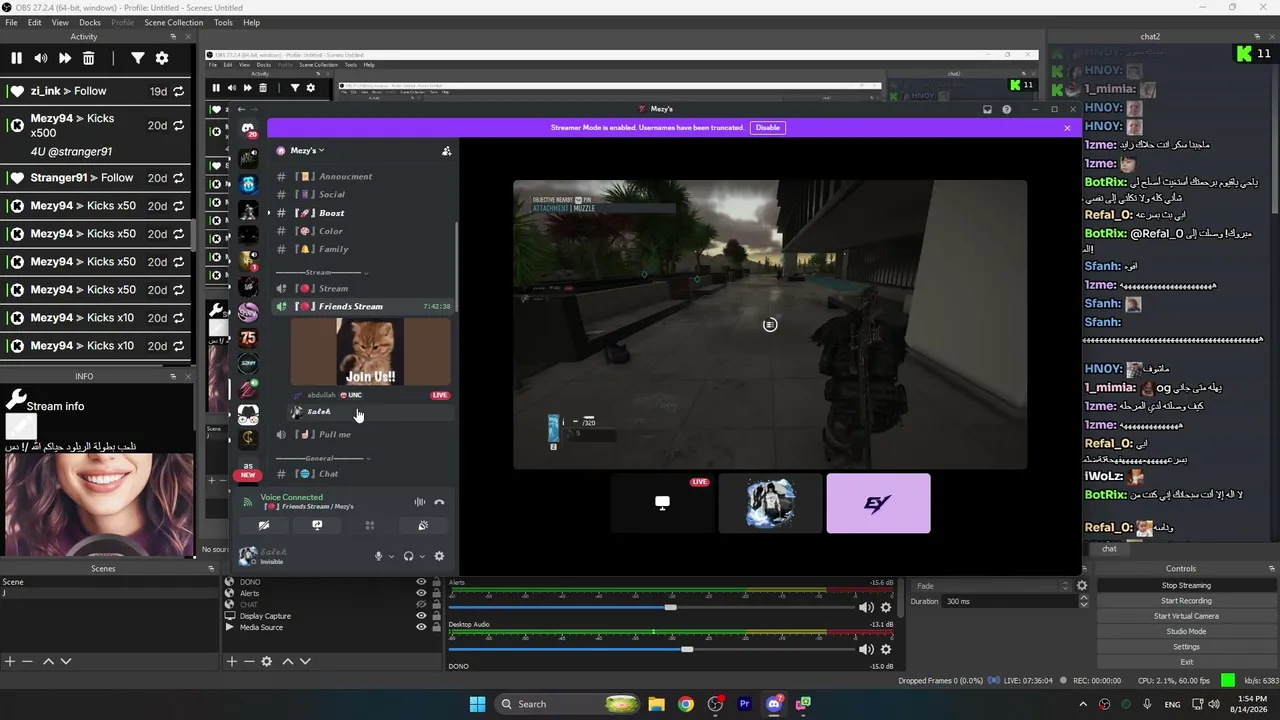This screenshot has height=720, width=1280.
Task: Mute alert sounds in Activity dock
Action: [x=40, y=59]
